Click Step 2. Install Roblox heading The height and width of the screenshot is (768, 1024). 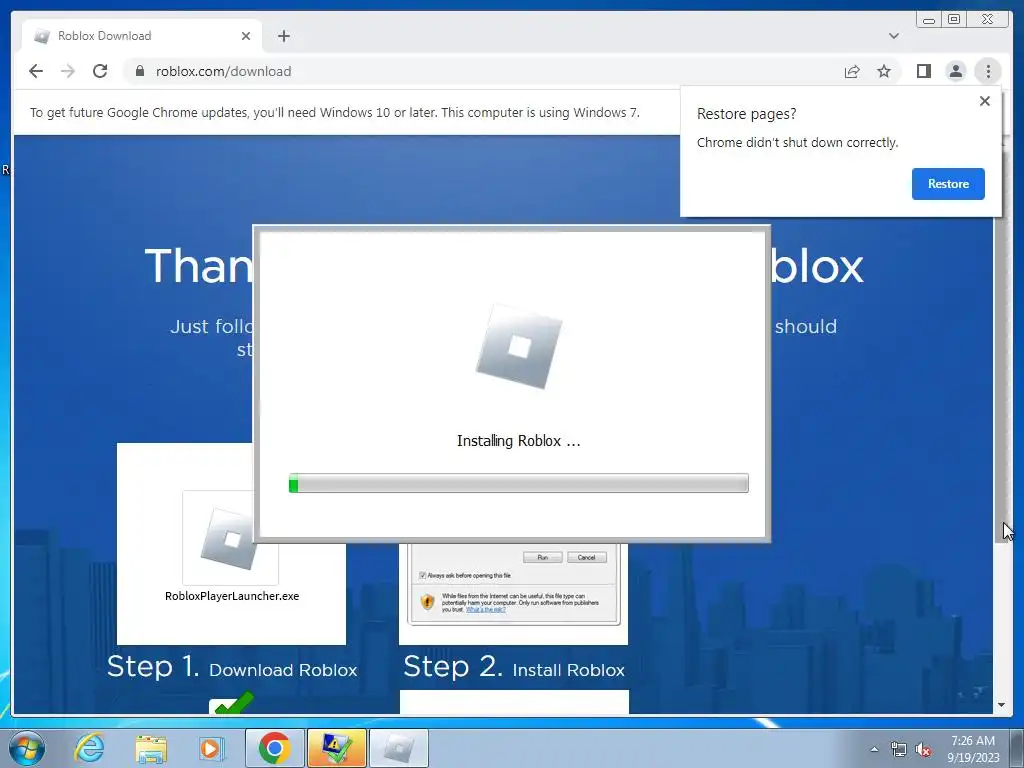click(x=514, y=667)
